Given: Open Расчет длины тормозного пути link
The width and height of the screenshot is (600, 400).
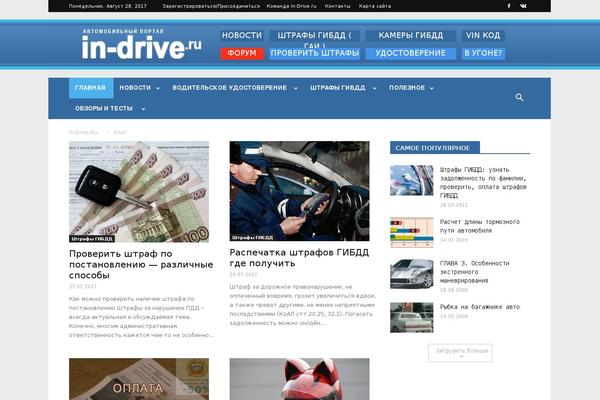Looking at the screenshot, I should point(480,226).
